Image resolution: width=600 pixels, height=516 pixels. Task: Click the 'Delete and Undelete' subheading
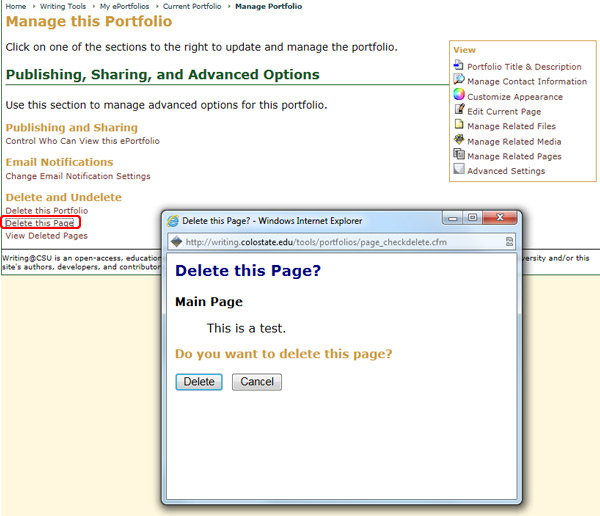pyautogui.click(x=64, y=198)
